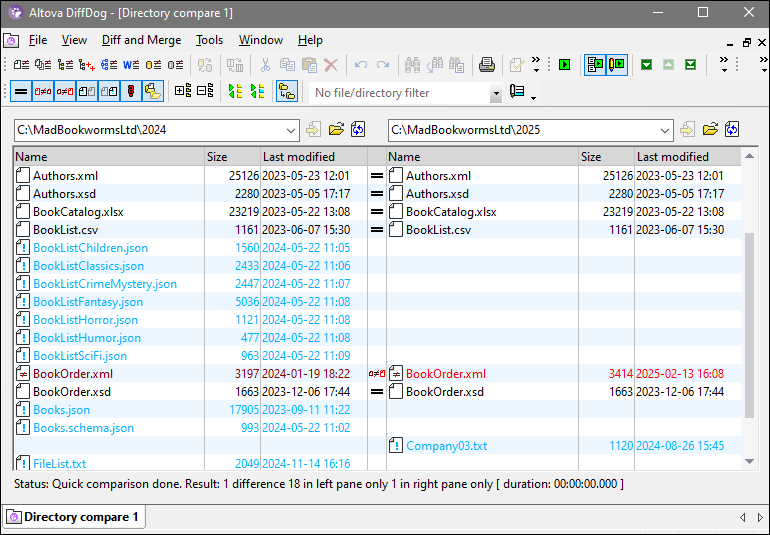Screen dimensions: 770x535
Task: Open the Diff and Merge menu
Action: (x=141, y=40)
